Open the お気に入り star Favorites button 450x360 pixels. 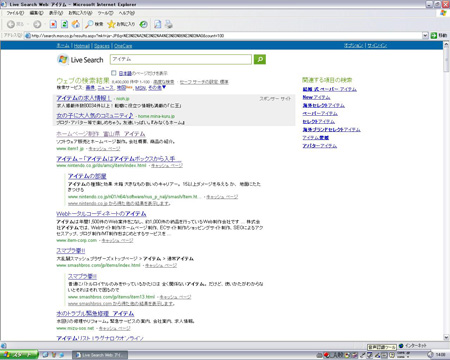[x=121, y=24]
